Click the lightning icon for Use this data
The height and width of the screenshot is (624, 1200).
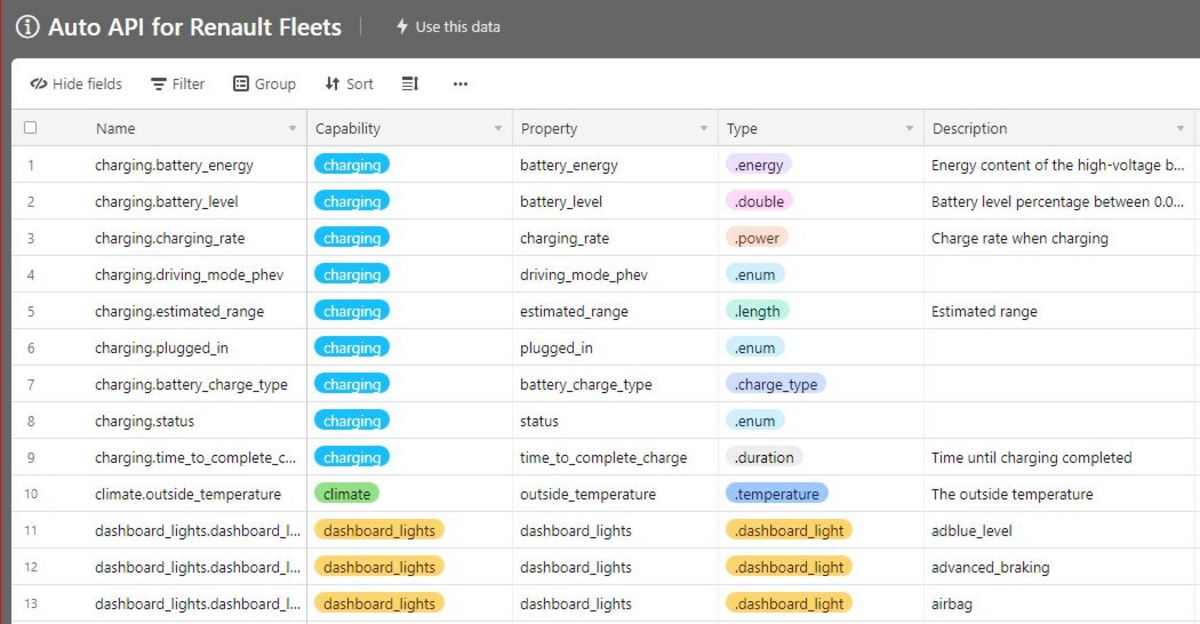point(402,27)
